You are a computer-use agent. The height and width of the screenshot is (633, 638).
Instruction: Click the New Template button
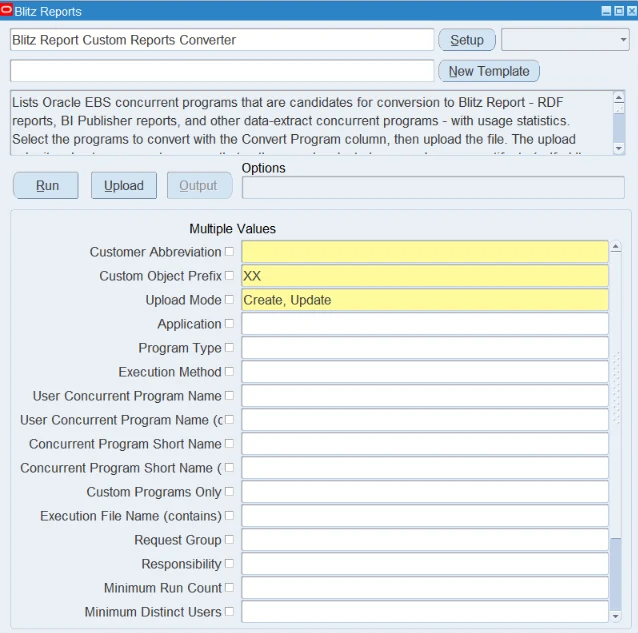click(489, 71)
